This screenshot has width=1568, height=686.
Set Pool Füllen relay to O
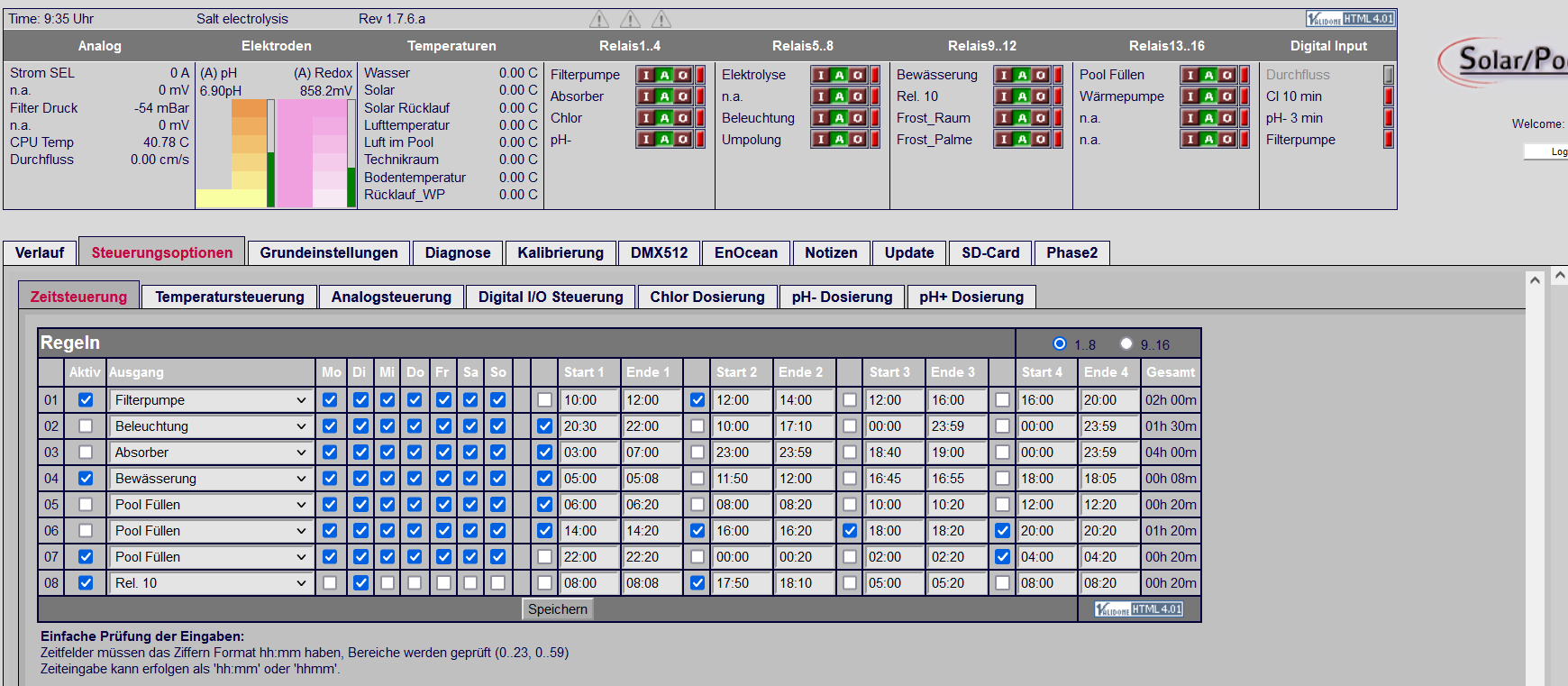click(x=1226, y=75)
